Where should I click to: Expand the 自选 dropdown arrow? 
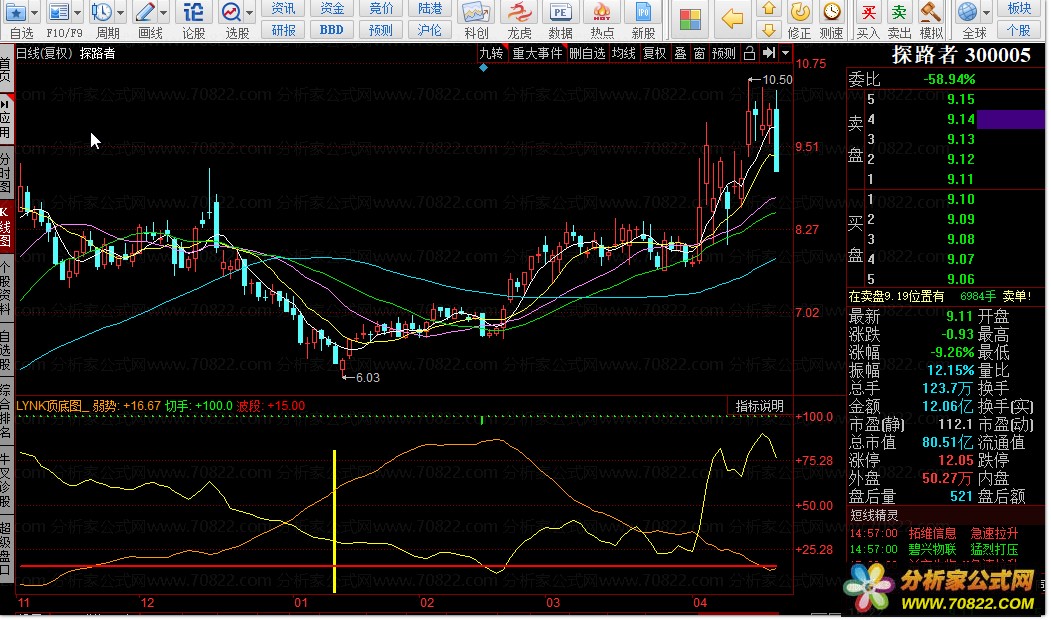36,12
